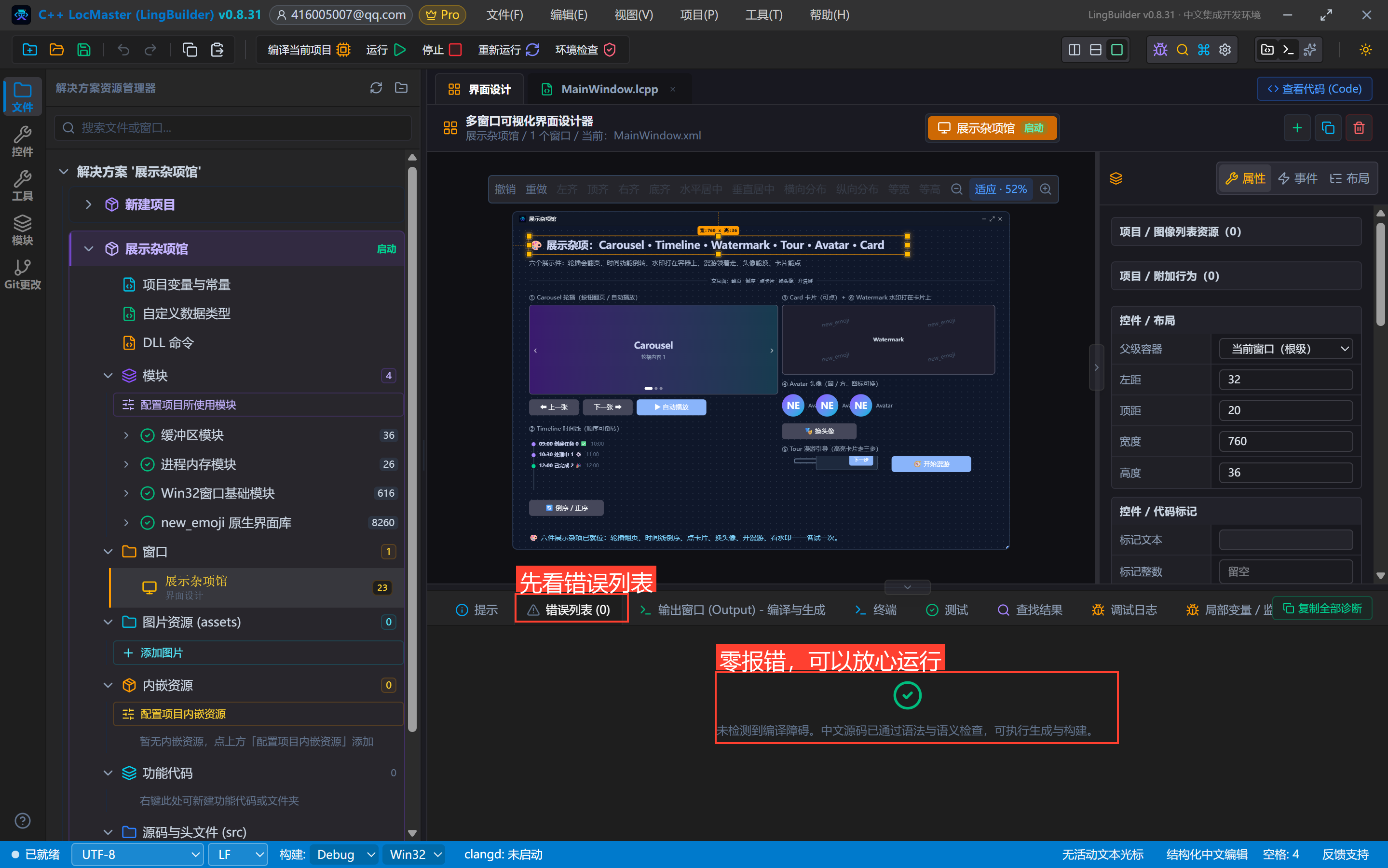Refresh the solution explorer

pyautogui.click(x=376, y=88)
